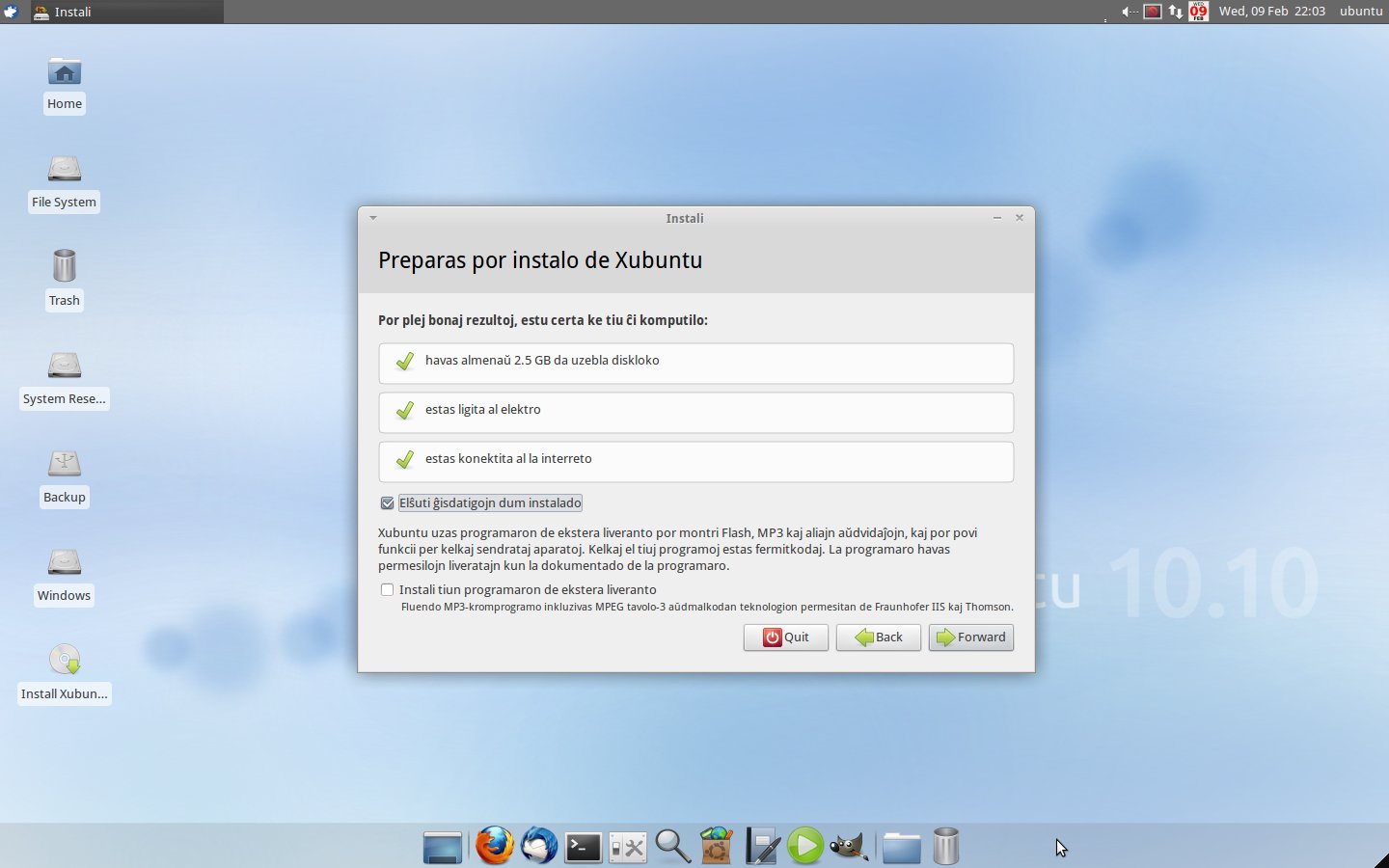Viewport: 1389px width, 868px height.
Task: Launch the green play media player icon
Action: [805, 846]
